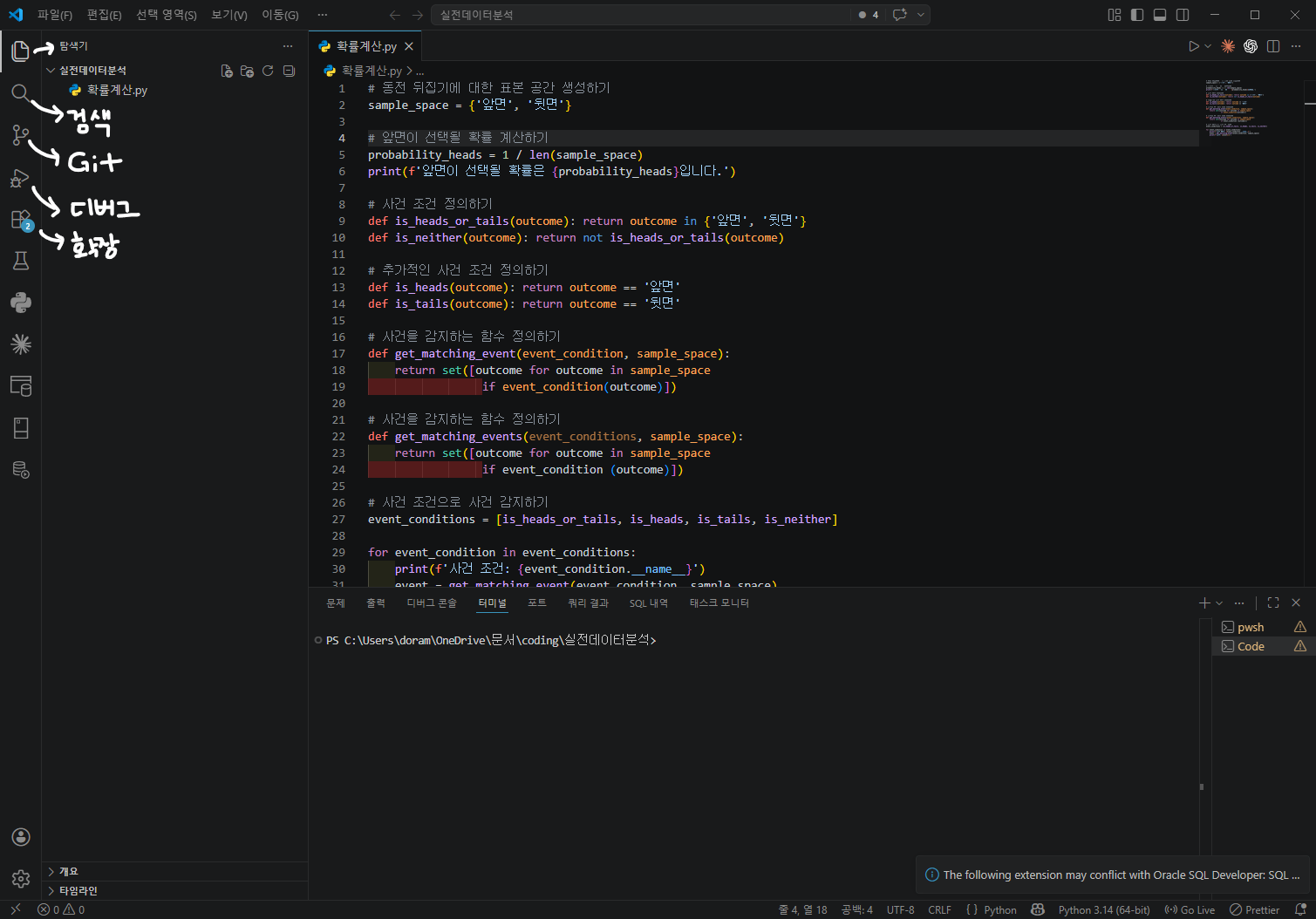Open the 파일(F) menu
The image size is (1316, 919).
click(x=55, y=15)
